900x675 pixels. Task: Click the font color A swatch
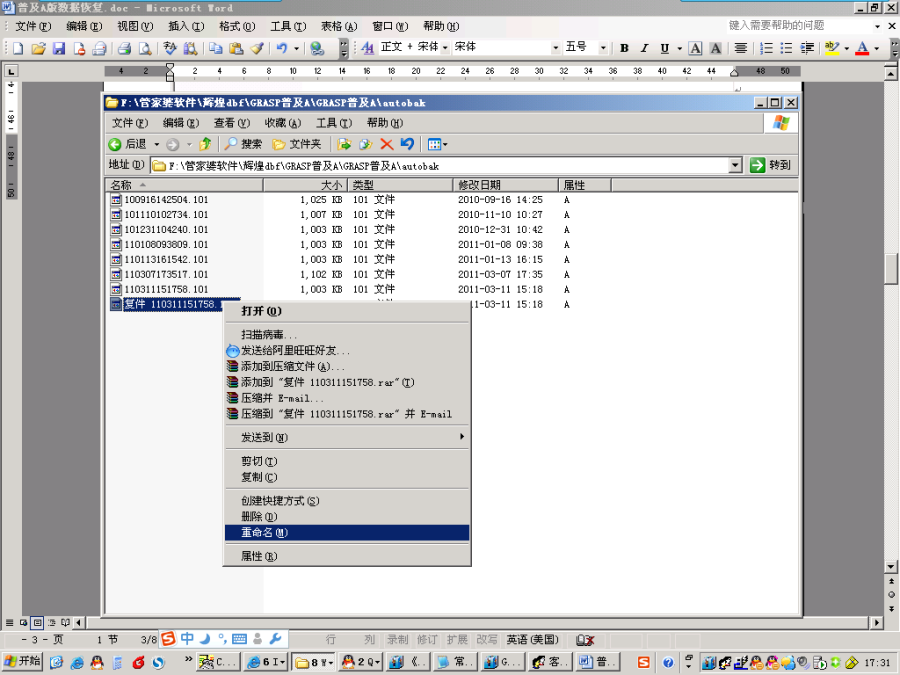click(861, 48)
